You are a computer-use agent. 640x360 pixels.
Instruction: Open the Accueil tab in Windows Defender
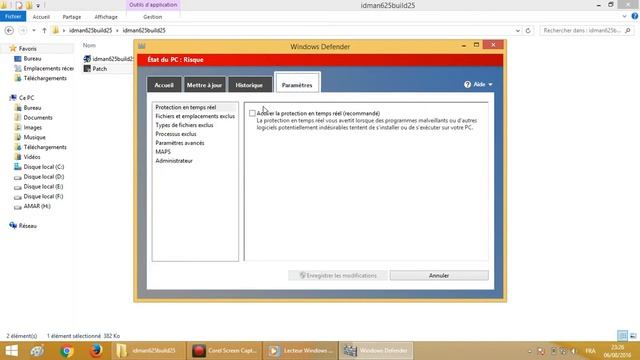coord(164,85)
